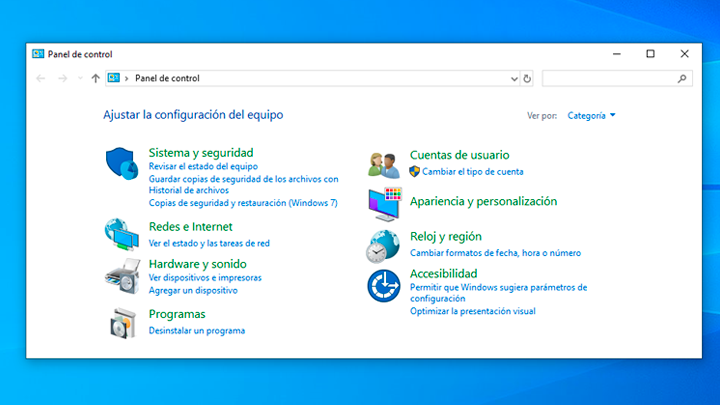
Task: Open Cambiar el tipo de cuenta
Action: point(472,171)
